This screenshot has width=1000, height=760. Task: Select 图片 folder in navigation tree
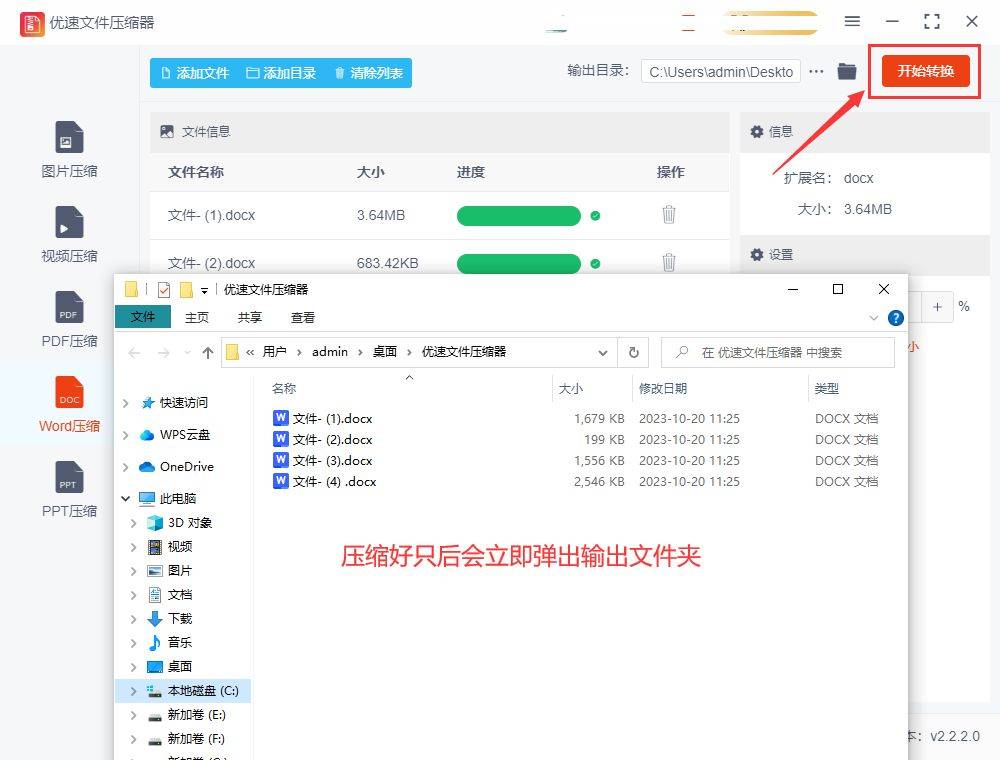tap(179, 571)
